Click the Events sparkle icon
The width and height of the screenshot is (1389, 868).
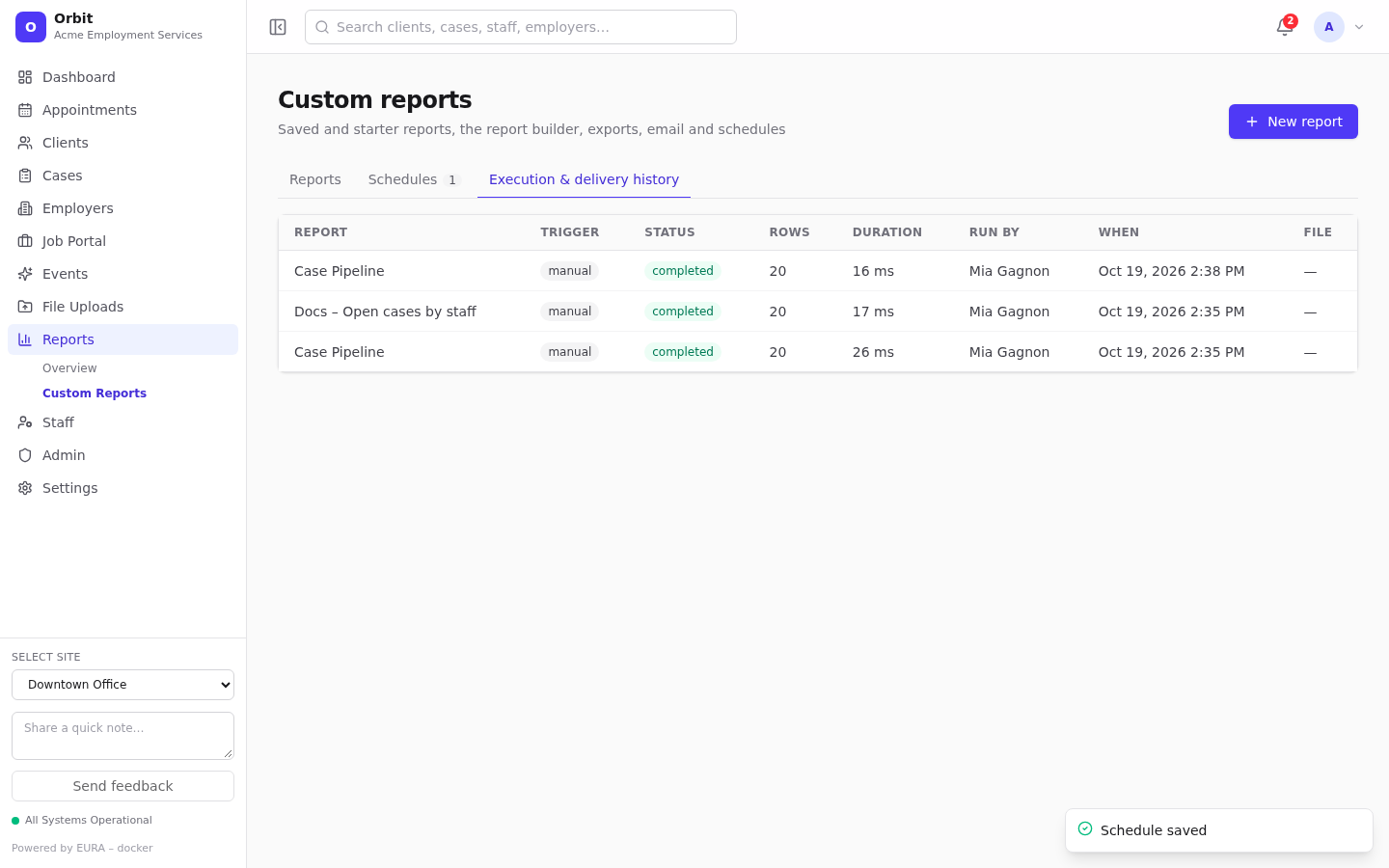(x=25, y=274)
